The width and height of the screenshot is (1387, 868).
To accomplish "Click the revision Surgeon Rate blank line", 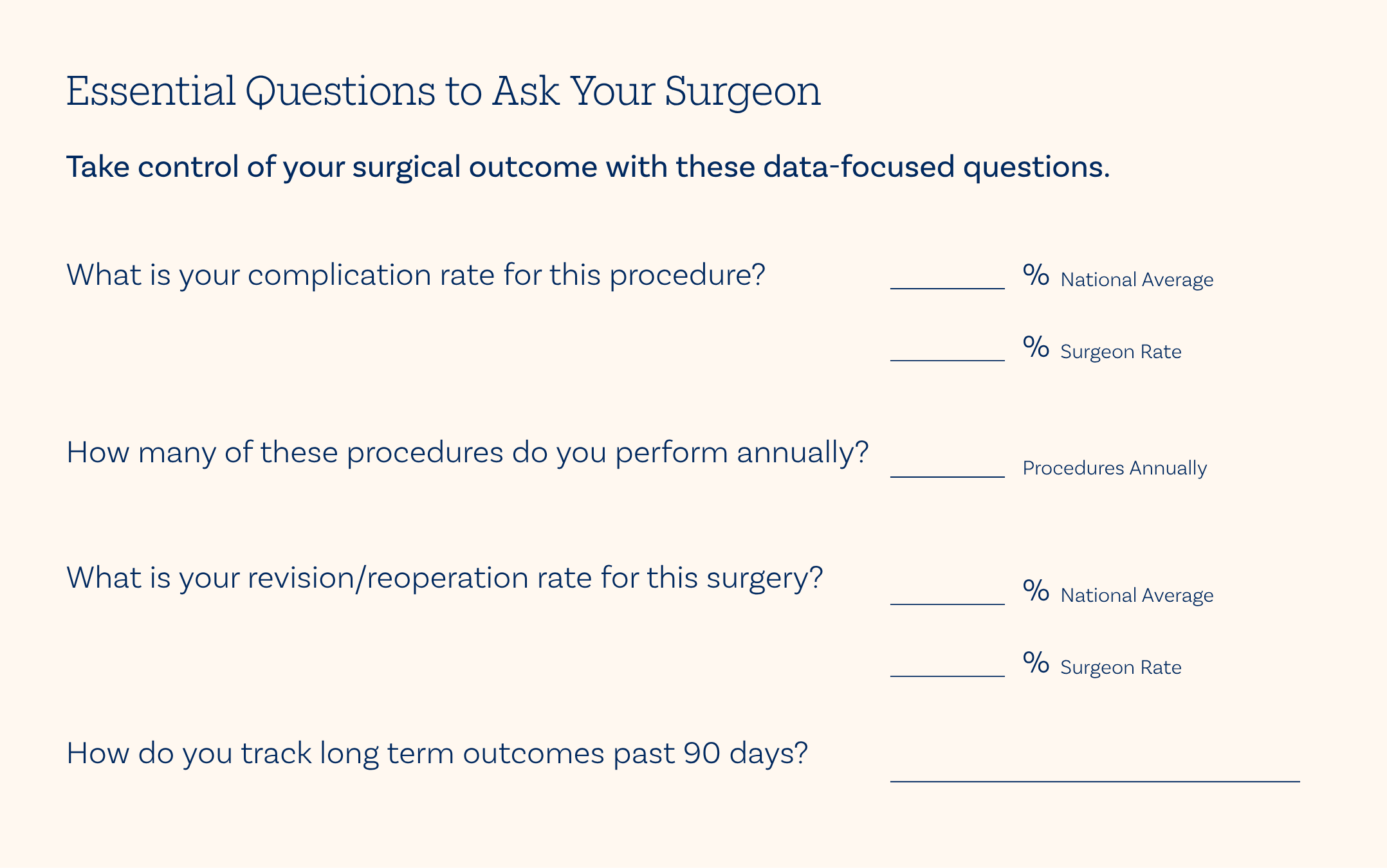I will 947,668.
